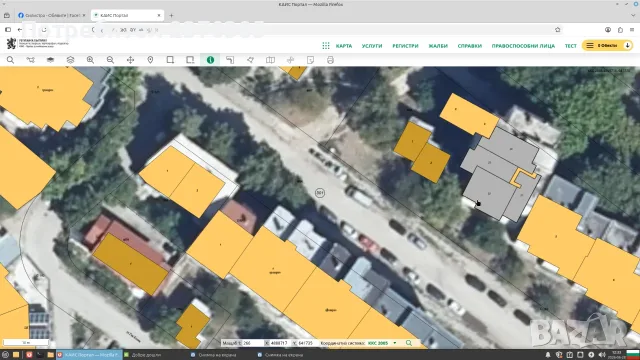640x360 pixels.
Task: Select the rectangle selection tool
Action: coord(170,60)
